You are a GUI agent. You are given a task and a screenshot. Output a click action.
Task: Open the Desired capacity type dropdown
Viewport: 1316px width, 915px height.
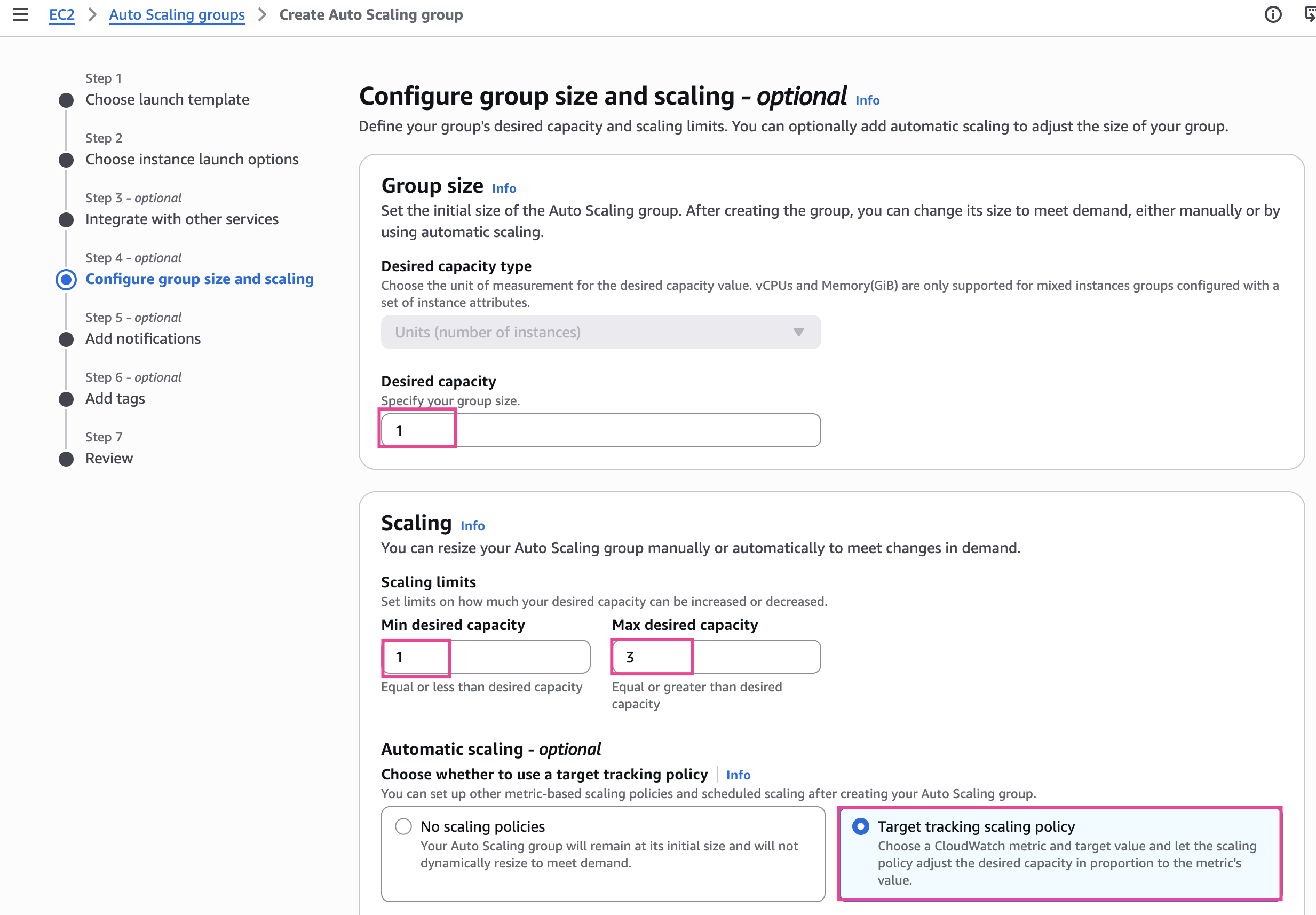[x=600, y=333]
